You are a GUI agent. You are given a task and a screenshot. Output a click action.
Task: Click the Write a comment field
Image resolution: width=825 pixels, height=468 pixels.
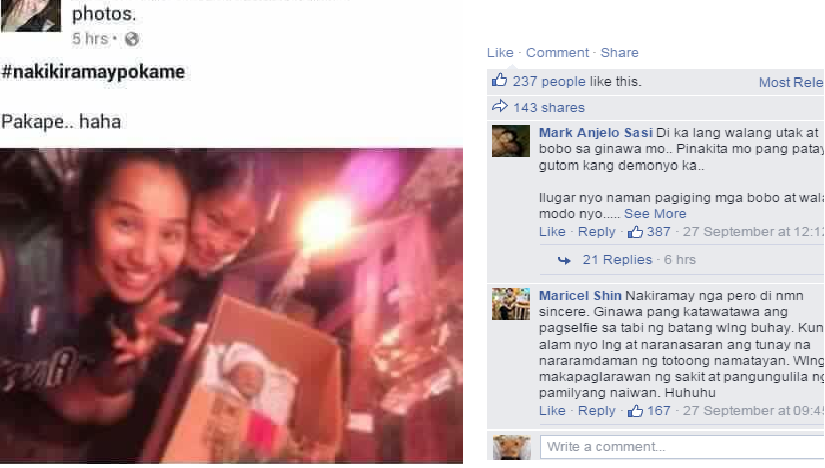682,447
